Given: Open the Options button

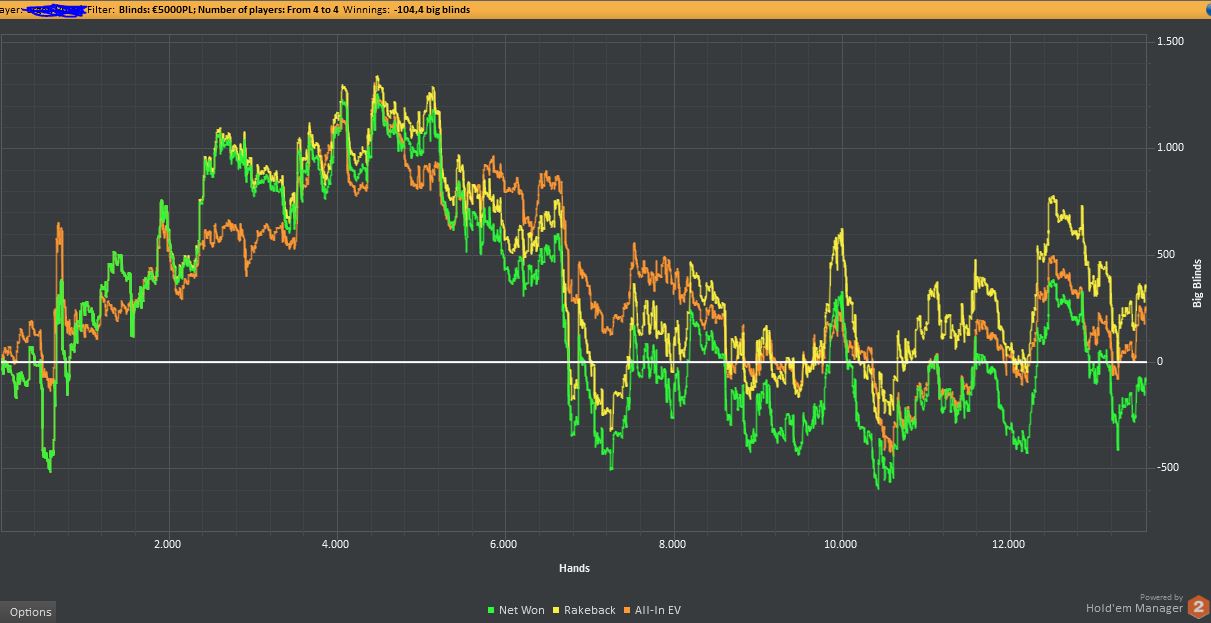Looking at the screenshot, I should 30,612.
